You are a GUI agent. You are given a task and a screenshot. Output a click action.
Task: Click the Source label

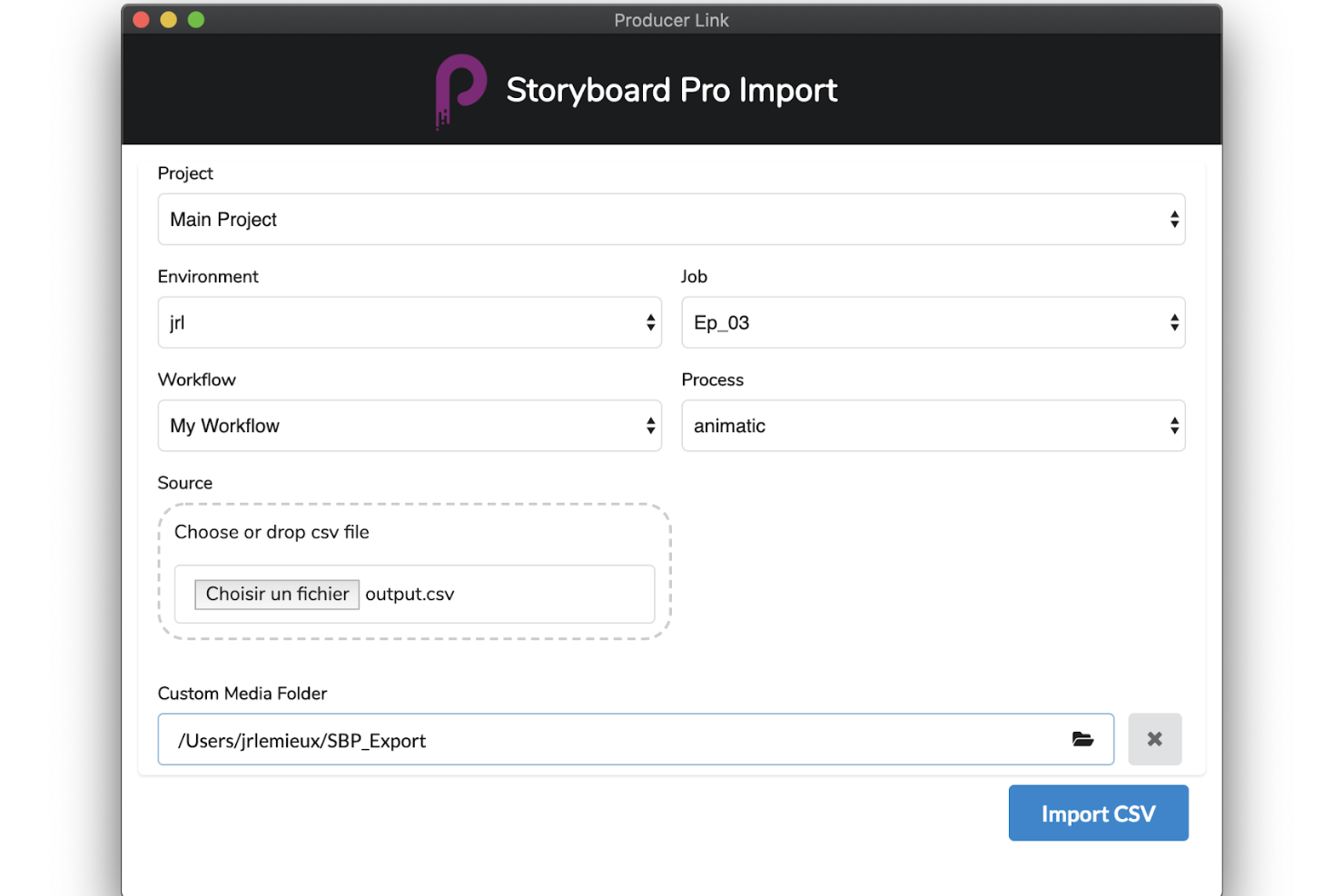(185, 483)
